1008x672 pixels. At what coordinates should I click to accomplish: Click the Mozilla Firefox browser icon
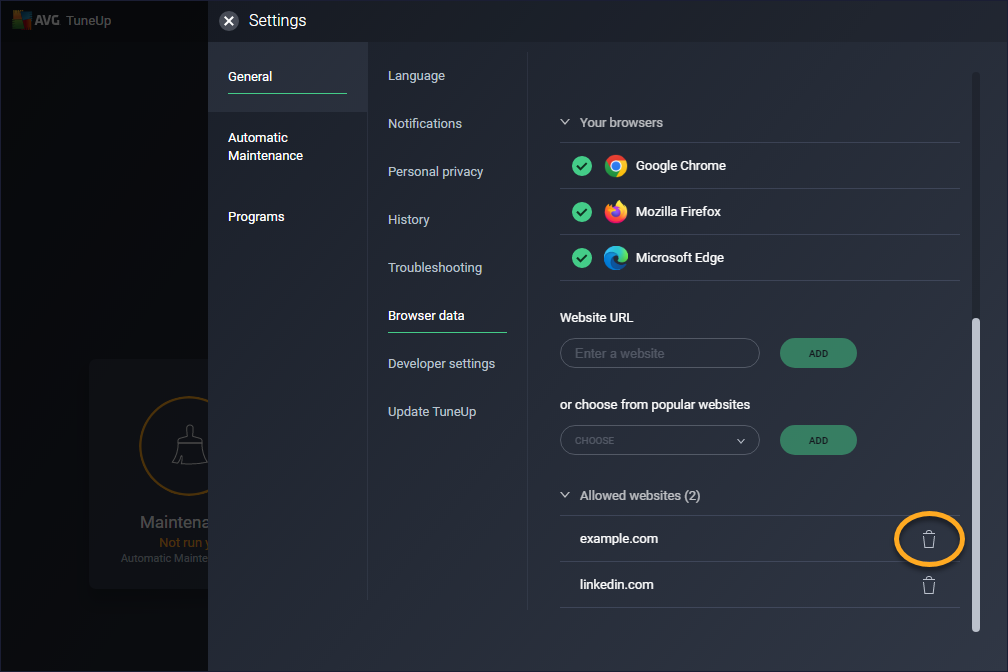(x=615, y=212)
